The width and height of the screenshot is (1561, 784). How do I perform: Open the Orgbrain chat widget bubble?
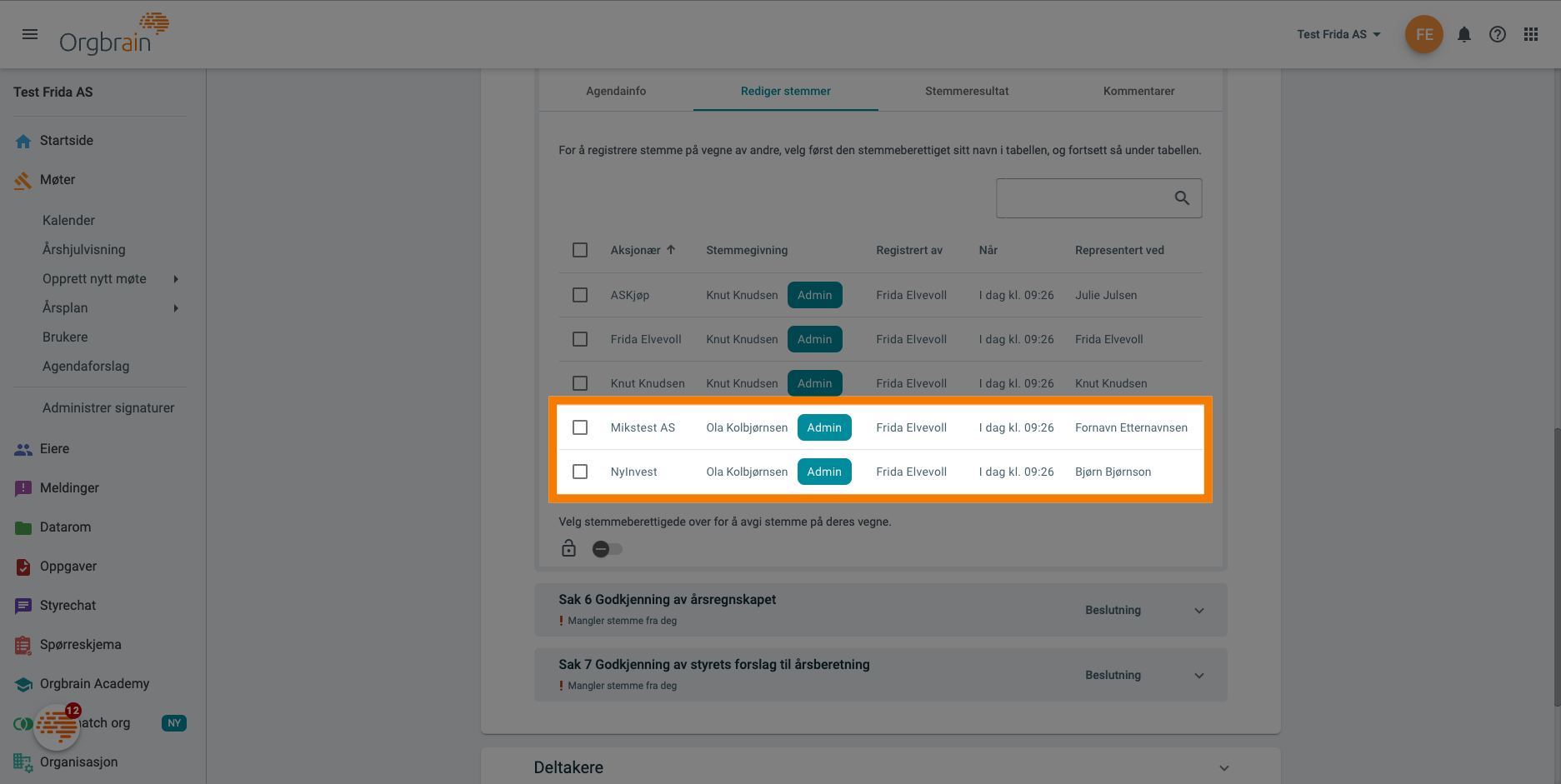pyautogui.click(x=57, y=727)
